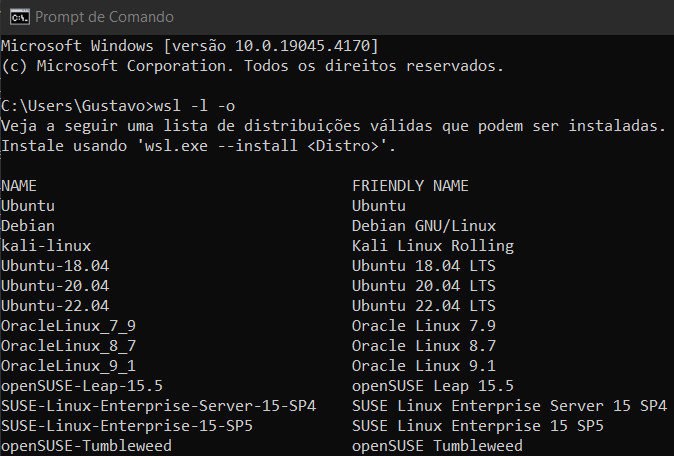Image resolution: width=674 pixels, height=456 pixels.
Task: Click 'SUSE-Linux-Enterprise-Server-15-SP4' distribution name
Action: [158, 406]
